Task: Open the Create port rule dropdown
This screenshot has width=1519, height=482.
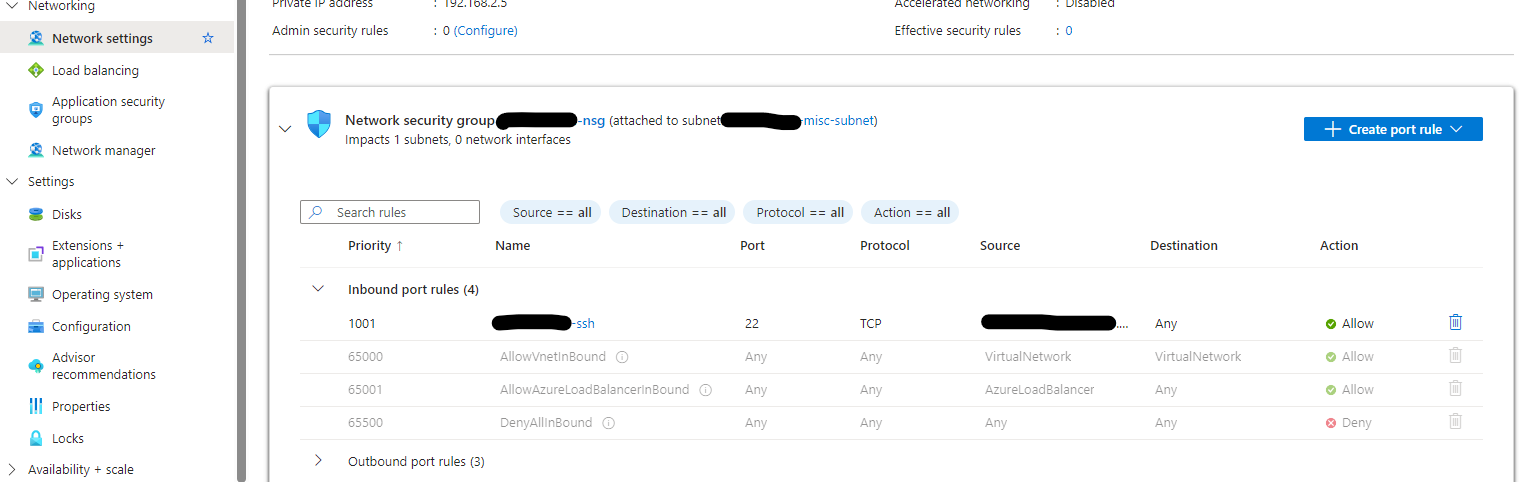Action: click(x=1392, y=129)
